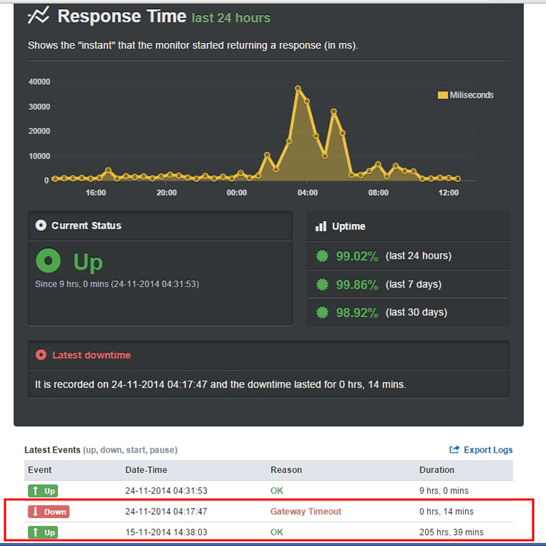Click date 24-11-2014 04:31:53 in events table
The image size is (546, 546).
(166, 491)
